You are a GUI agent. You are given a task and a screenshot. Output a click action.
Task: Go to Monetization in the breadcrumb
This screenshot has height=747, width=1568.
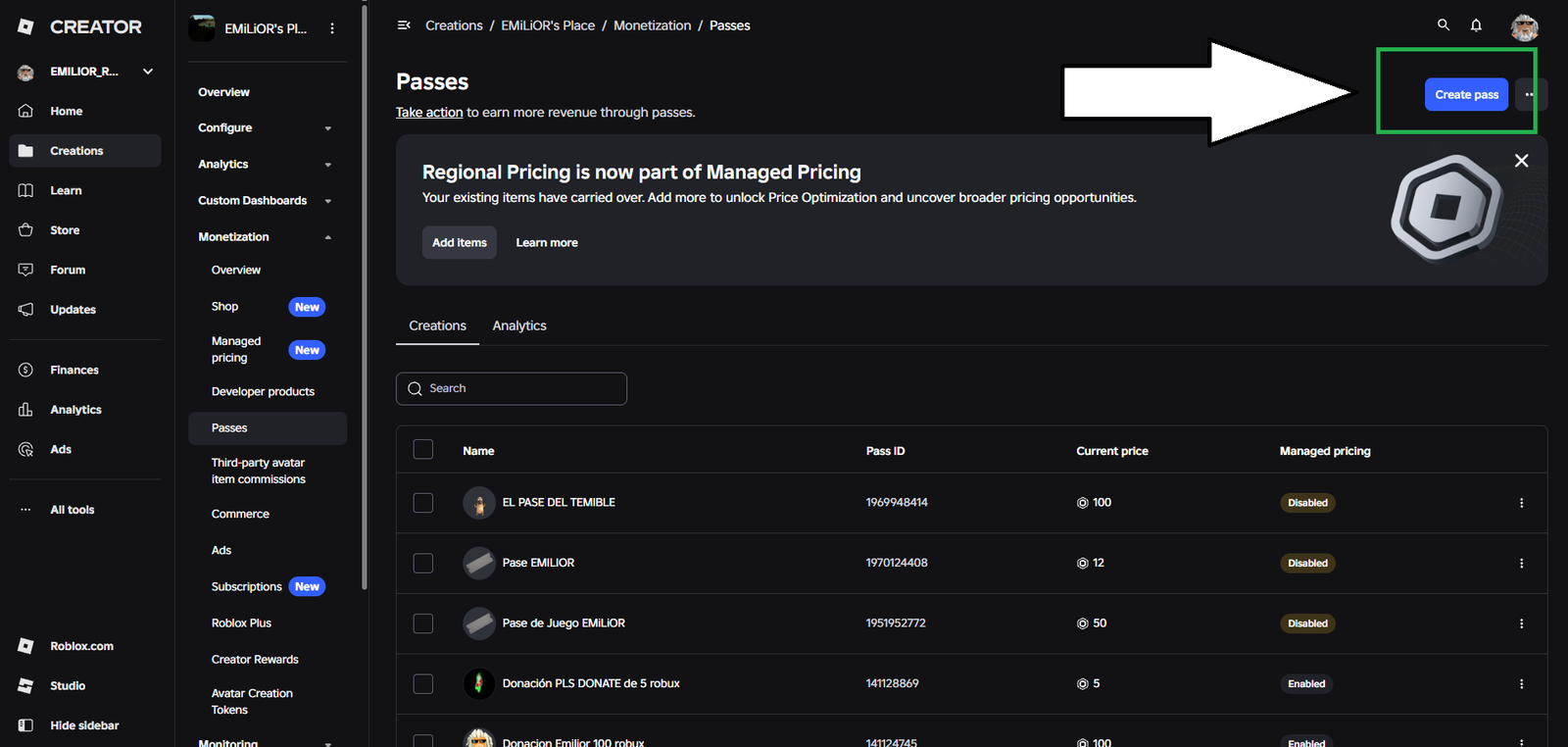(652, 25)
